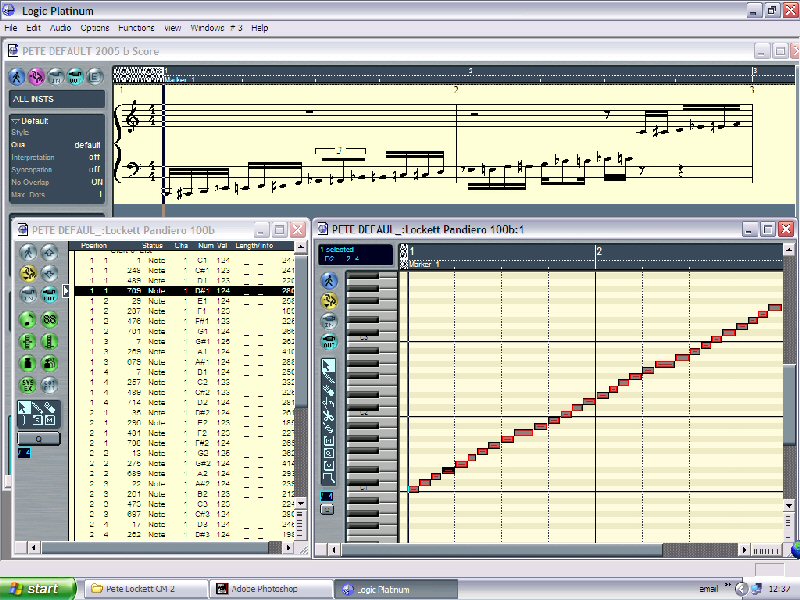Open the Audio menu

click(60, 28)
